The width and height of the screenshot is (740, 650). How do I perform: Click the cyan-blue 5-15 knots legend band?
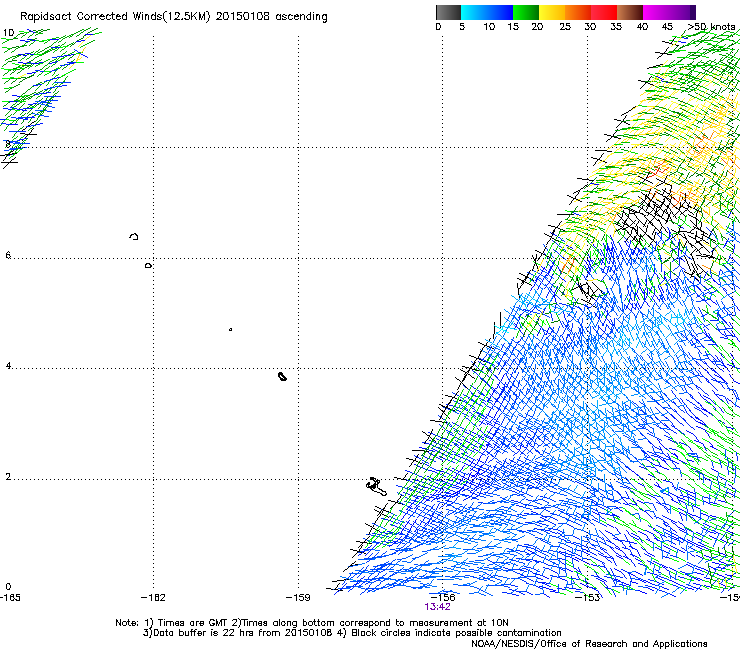tap(487, 12)
